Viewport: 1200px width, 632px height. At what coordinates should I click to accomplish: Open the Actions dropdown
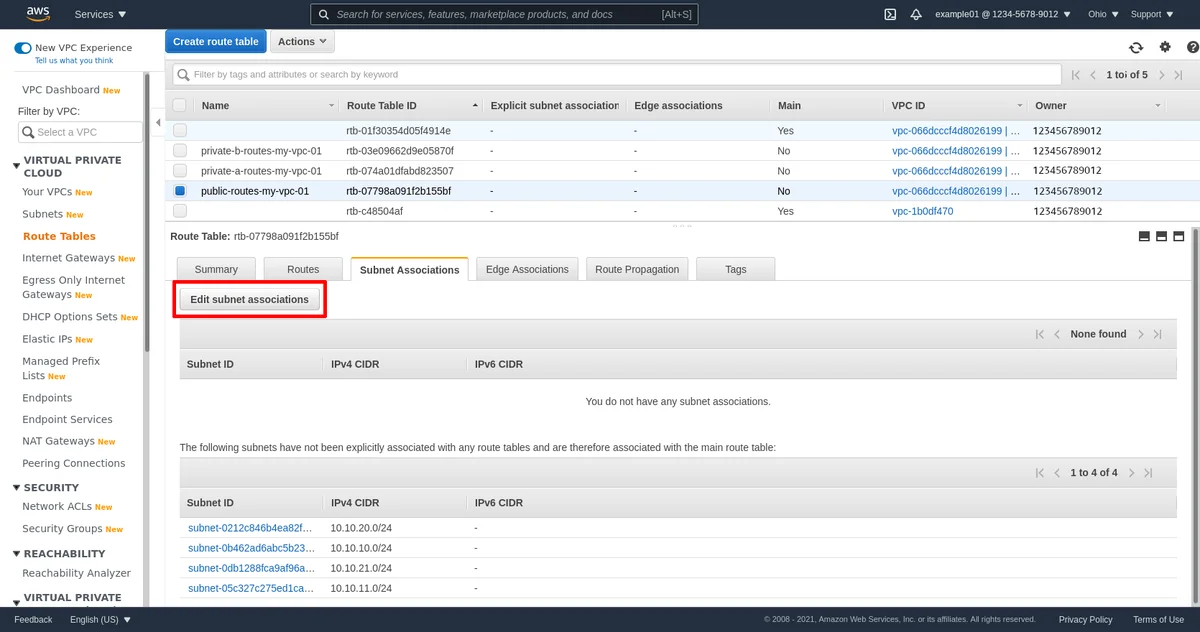pyautogui.click(x=302, y=42)
